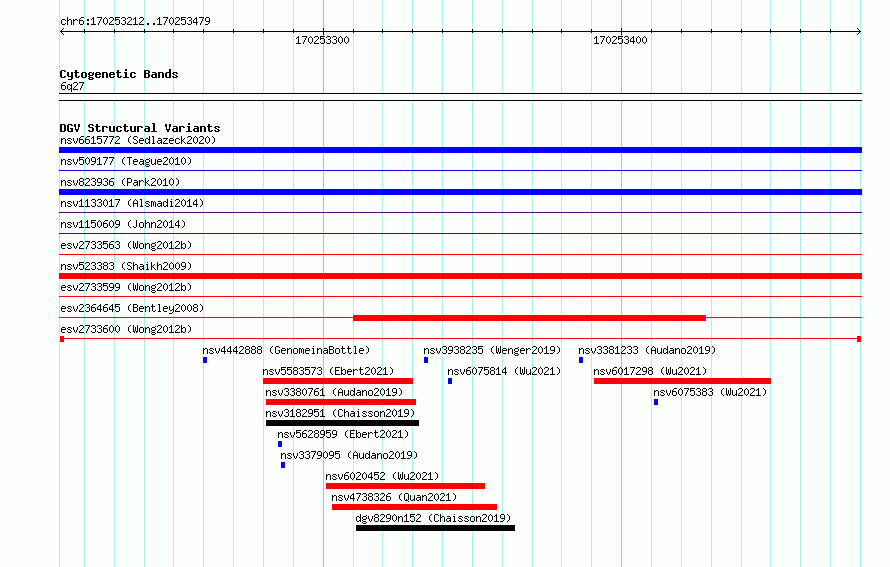Click the blue bar of nsv6615772
This screenshot has width=890, height=567.
click(460, 150)
